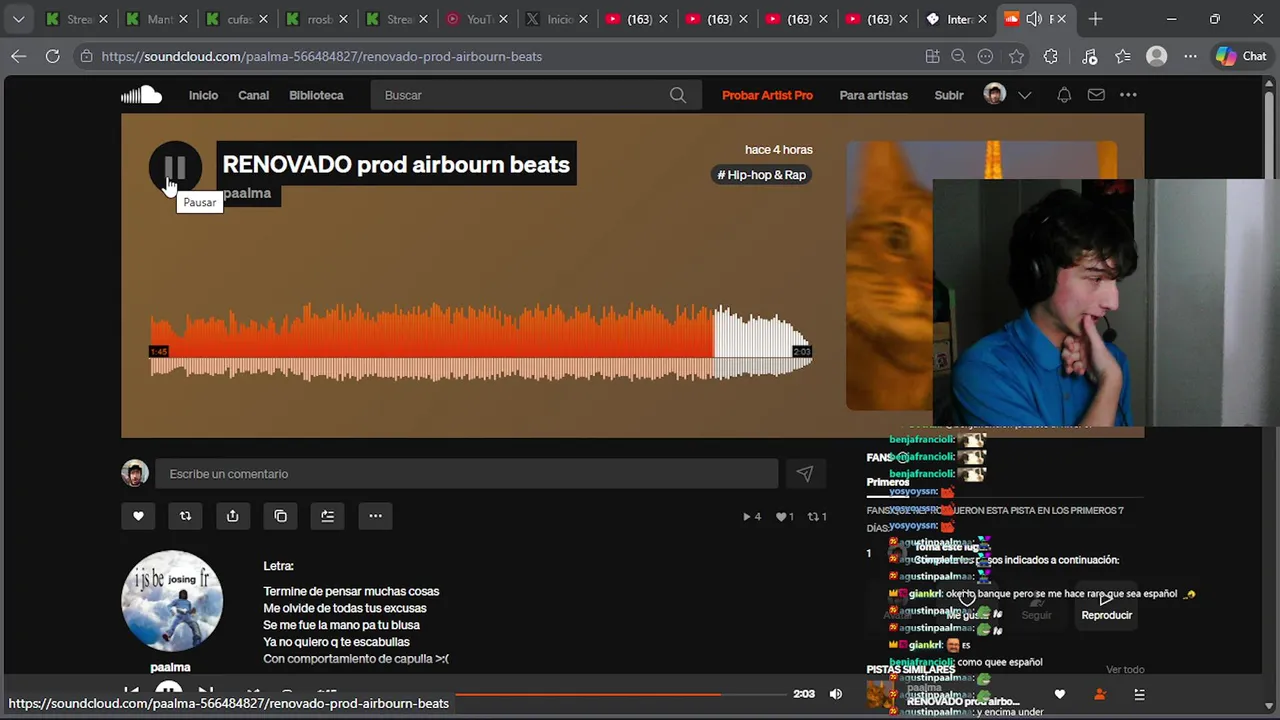The height and width of the screenshot is (720, 1280).
Task: Open the Biblioteca section
Action: pyautogui.click(x=316, y=95)
